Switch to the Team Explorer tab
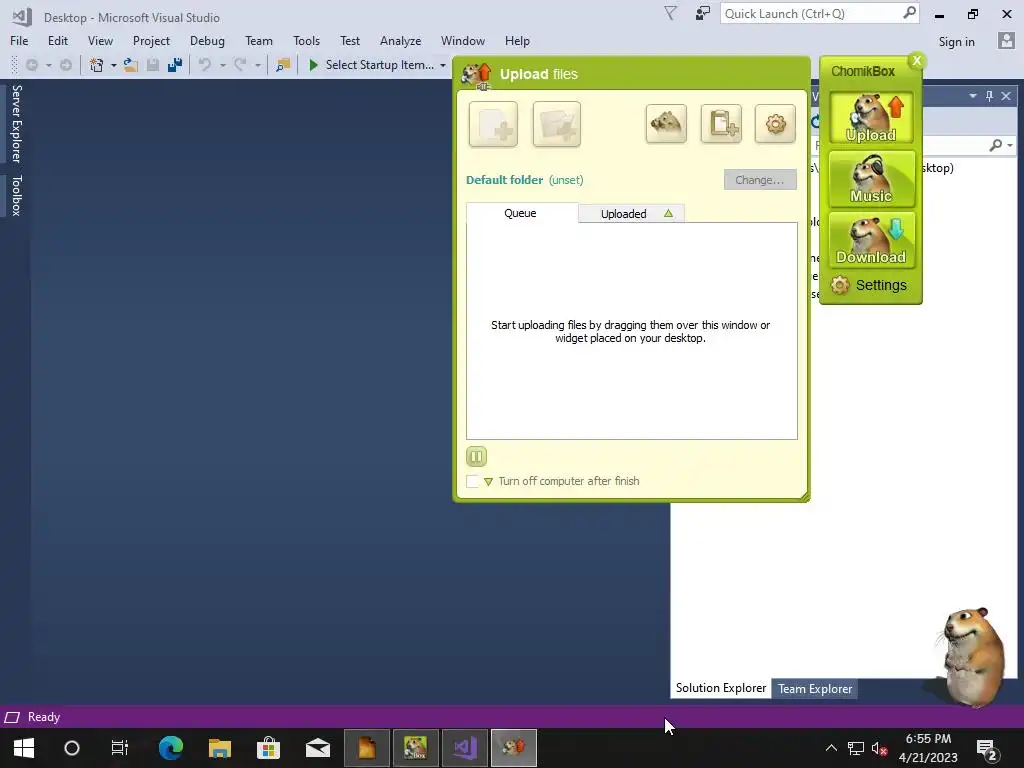This screenshot has width=1024, height=768. 814,688
